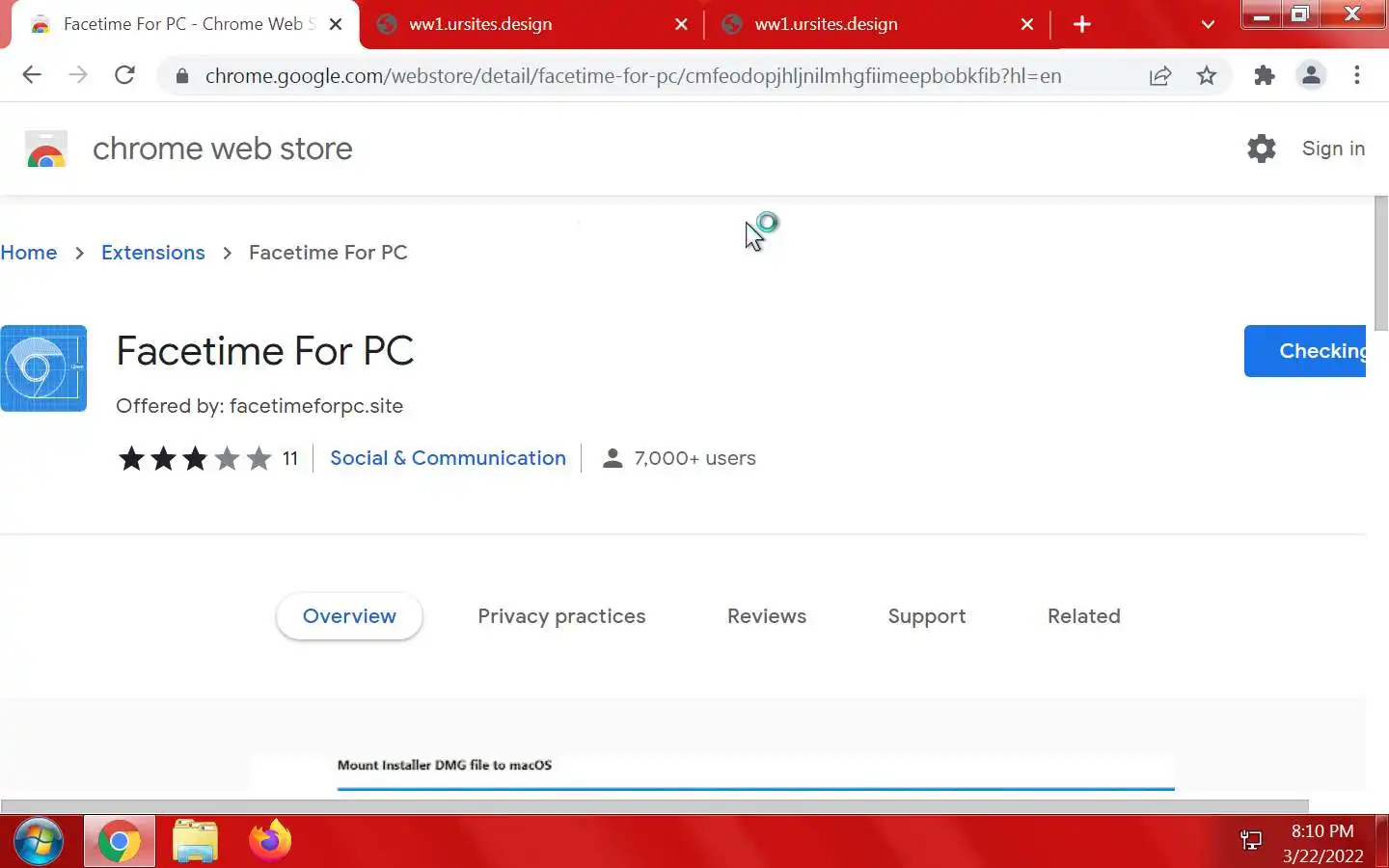1389x868 pixels.
Task: Click the star rating display
Action: (x=195, y=458)
